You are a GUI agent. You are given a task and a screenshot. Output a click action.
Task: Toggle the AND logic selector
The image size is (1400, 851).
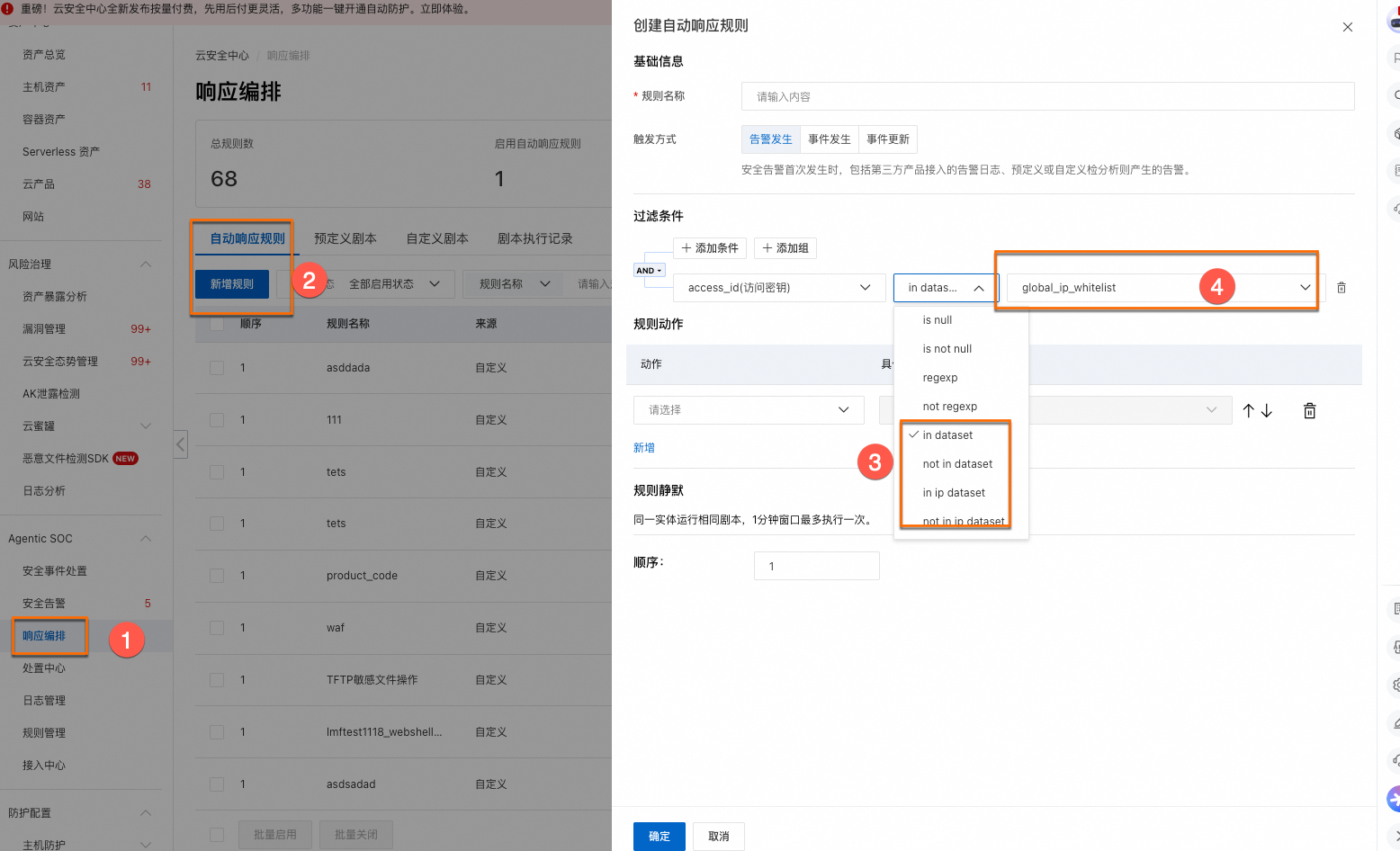point(650,271)
